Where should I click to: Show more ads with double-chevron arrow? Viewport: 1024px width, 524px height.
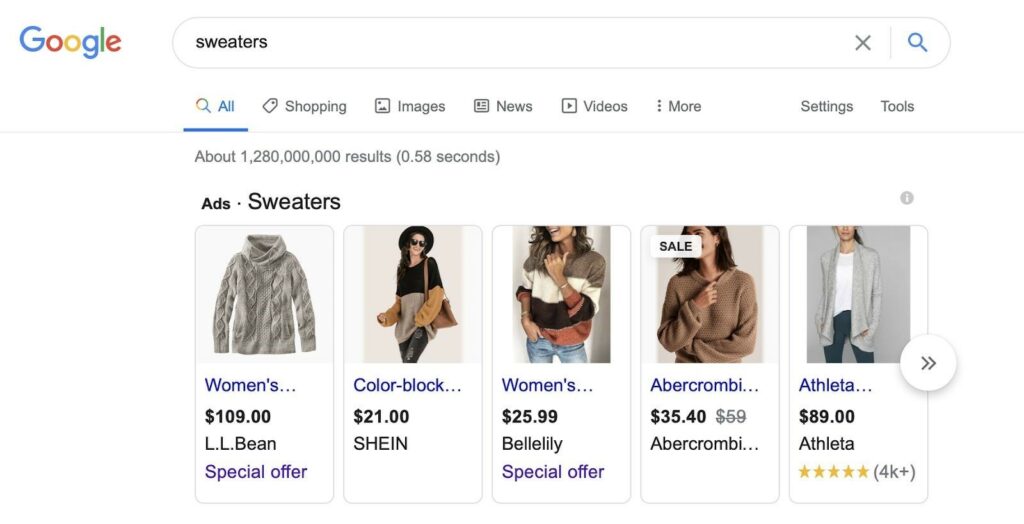click(x=928, y=363)
